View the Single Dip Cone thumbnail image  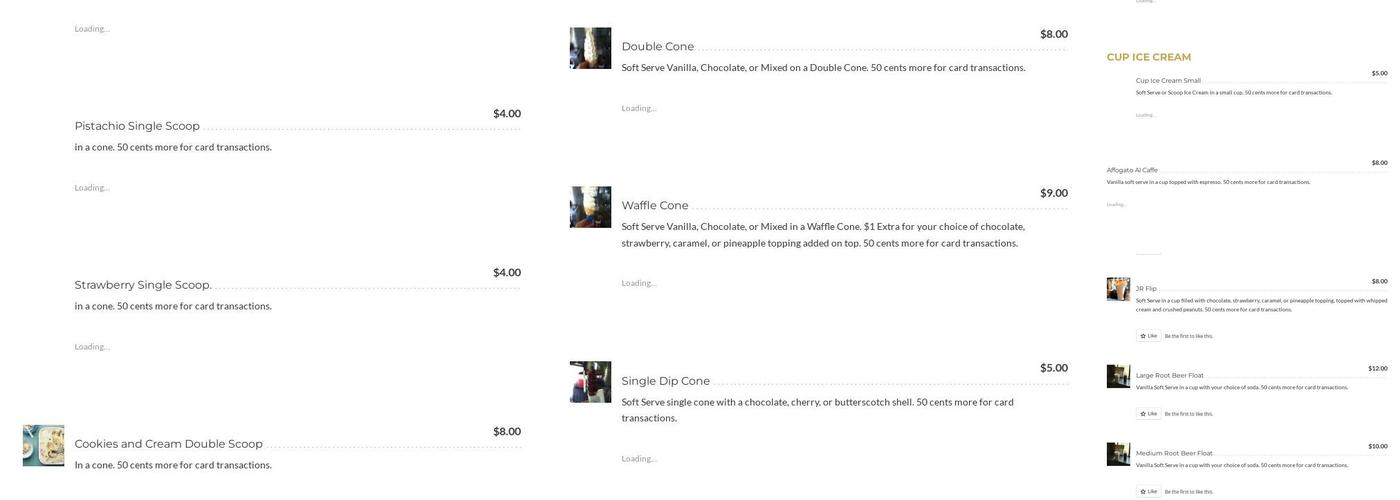point(590,382)
